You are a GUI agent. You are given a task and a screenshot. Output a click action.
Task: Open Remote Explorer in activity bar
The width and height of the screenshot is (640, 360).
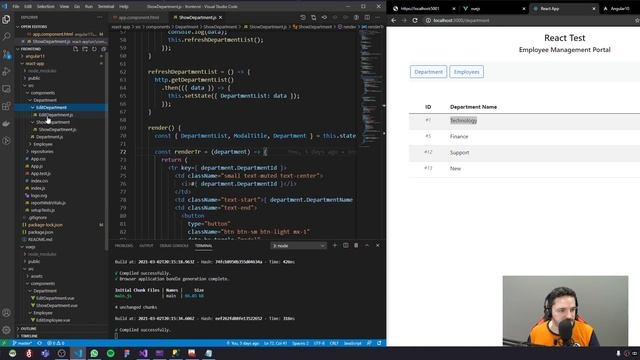6,89
